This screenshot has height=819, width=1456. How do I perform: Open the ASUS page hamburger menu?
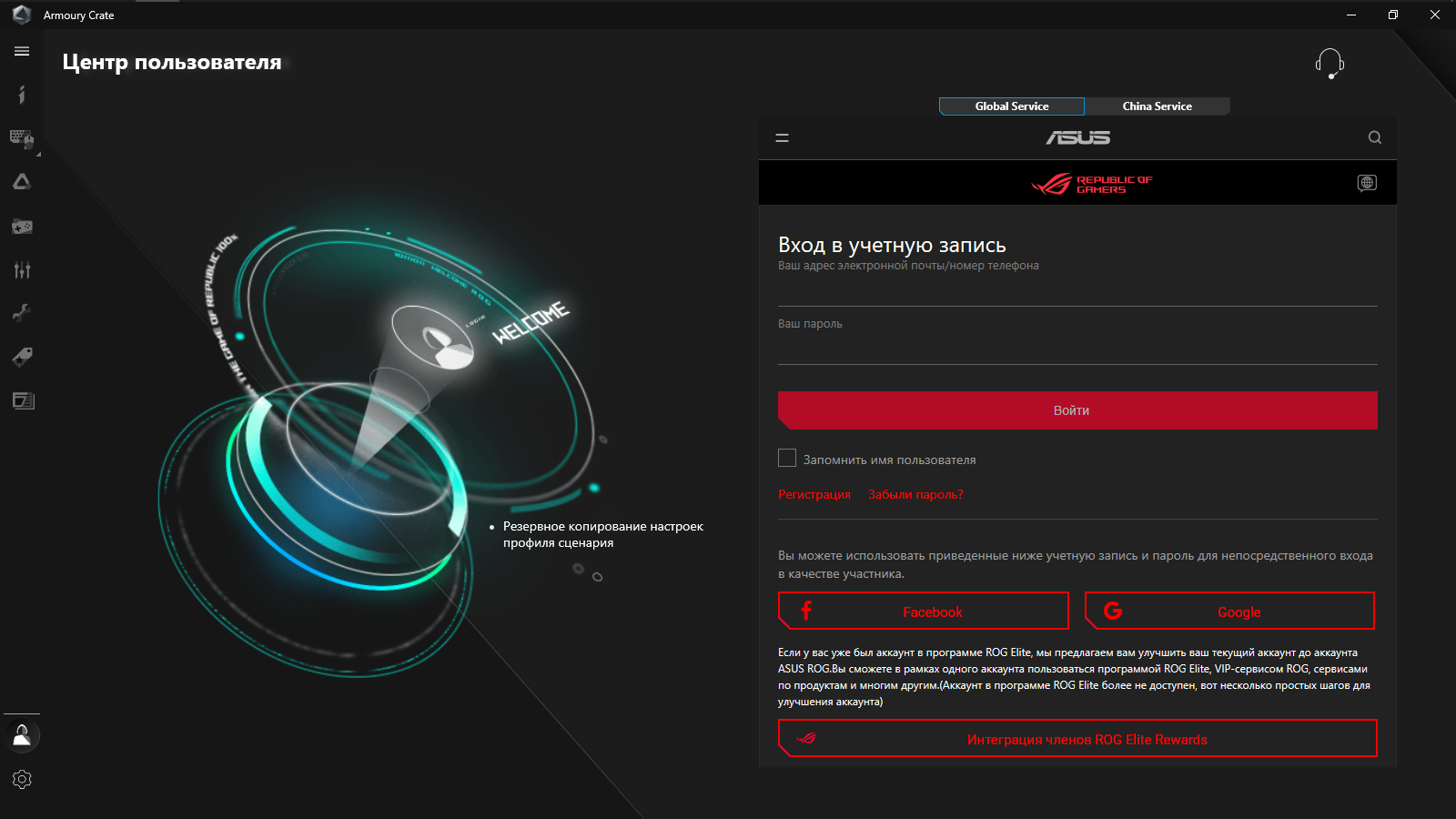click(x=781, y=137)
